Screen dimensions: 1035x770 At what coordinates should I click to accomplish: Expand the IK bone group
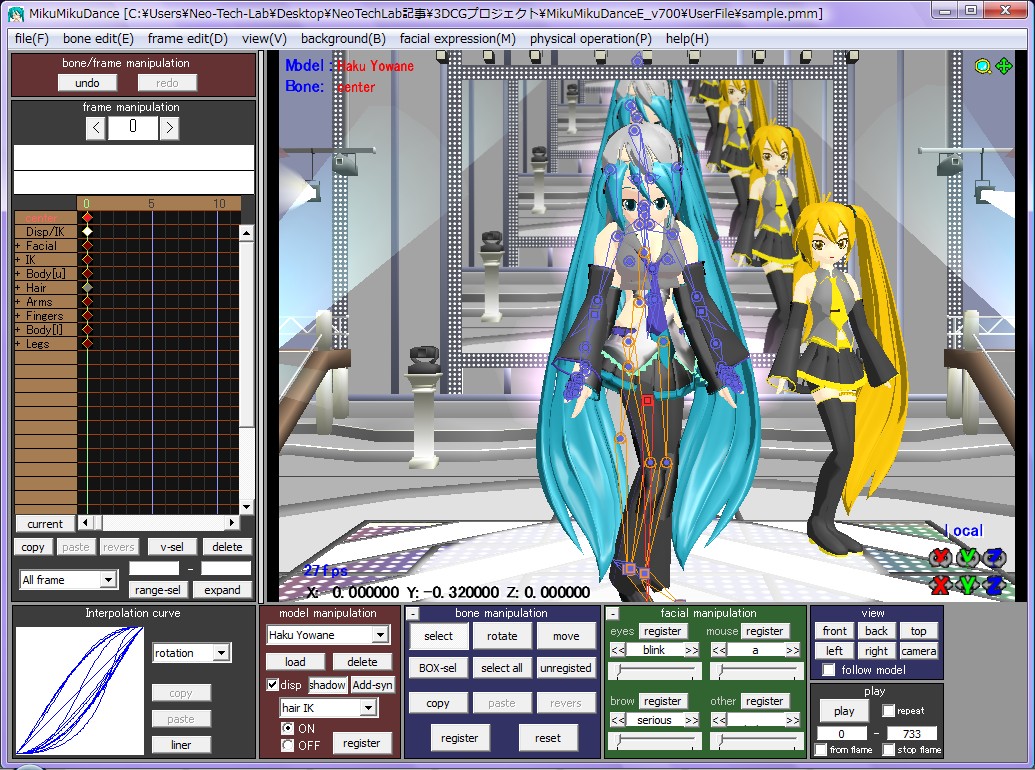click(x=18, y=260)
